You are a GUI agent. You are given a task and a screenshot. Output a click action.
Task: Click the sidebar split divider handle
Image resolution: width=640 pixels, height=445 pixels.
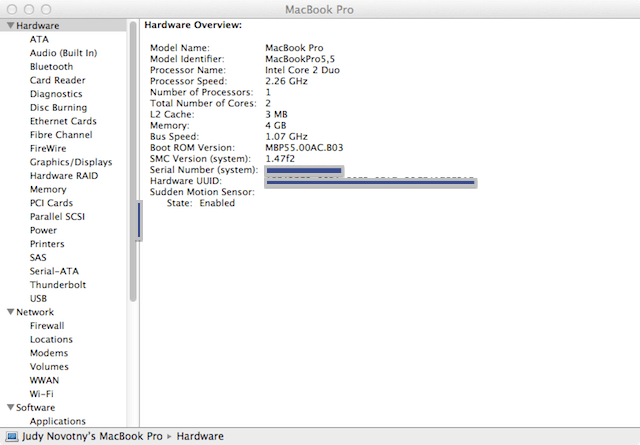click(139, 221)
